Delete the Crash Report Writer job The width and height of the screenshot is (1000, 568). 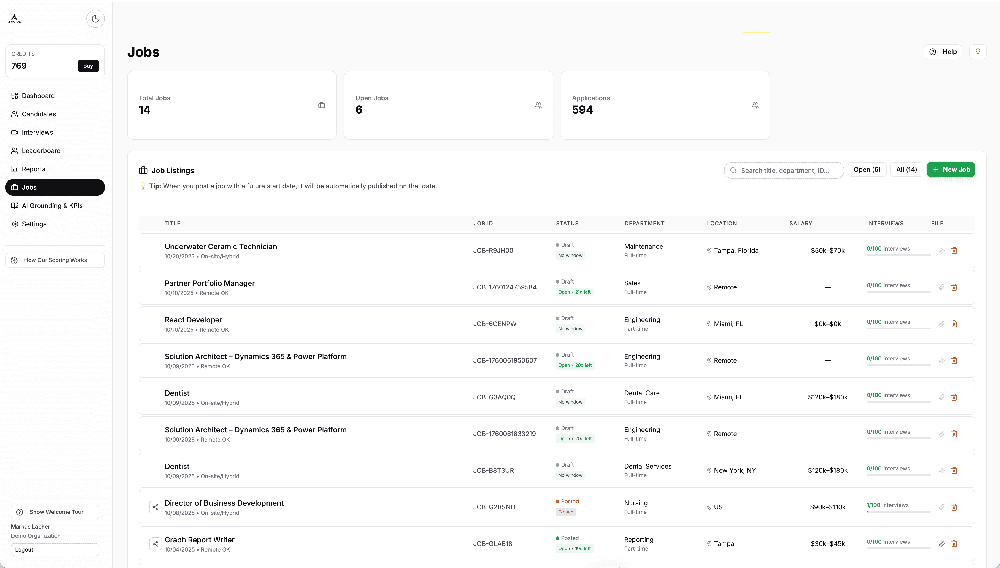[955, 544]
